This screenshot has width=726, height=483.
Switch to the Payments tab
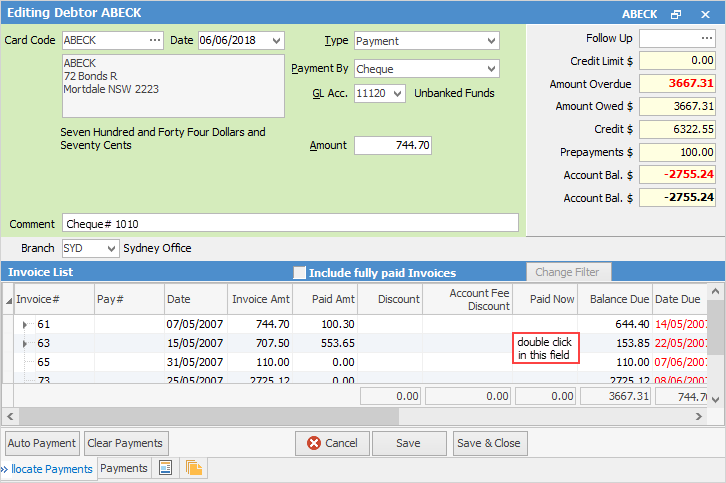click(x=124, y=468)
